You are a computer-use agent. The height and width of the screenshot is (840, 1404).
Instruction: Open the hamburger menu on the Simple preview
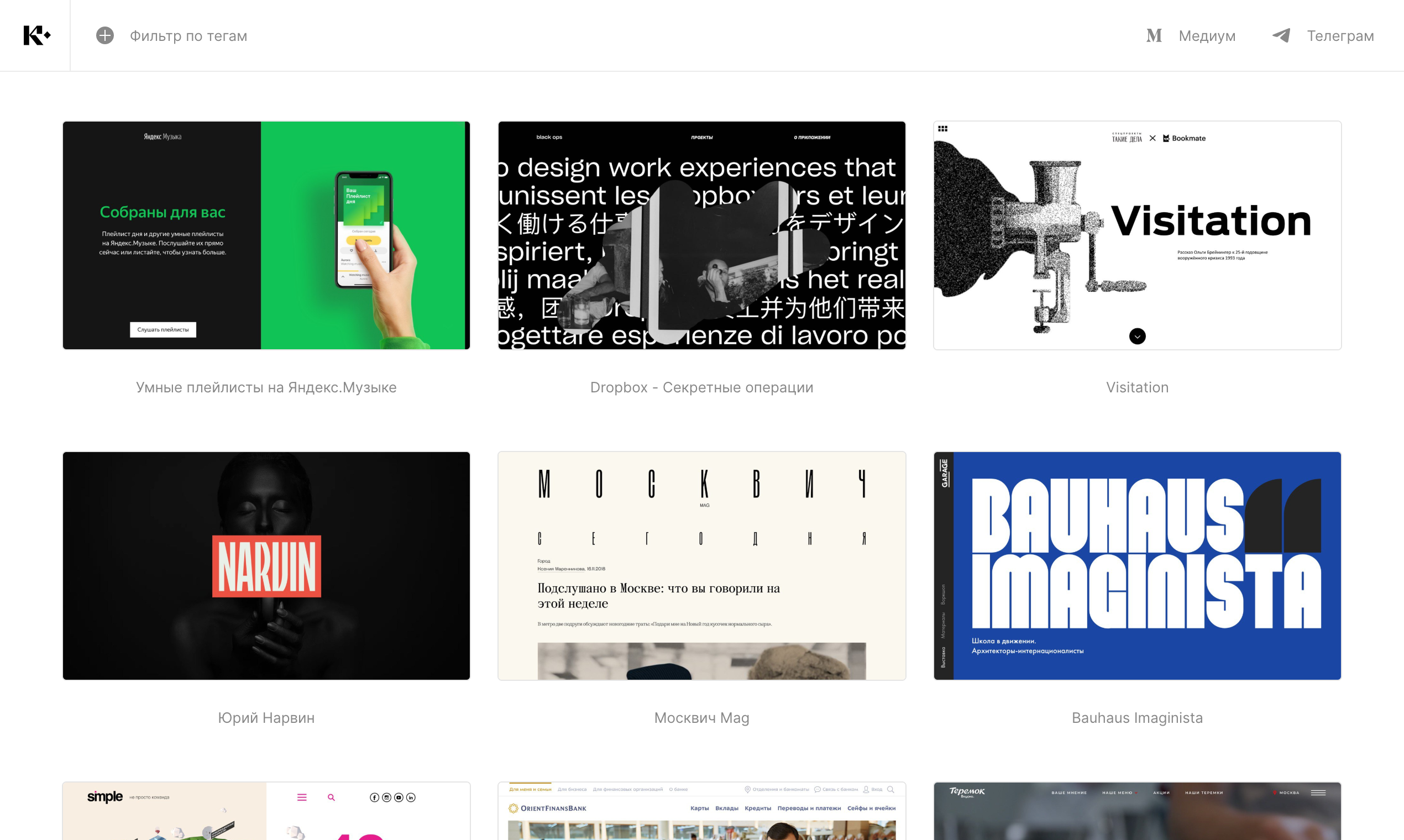pos(302,797)
